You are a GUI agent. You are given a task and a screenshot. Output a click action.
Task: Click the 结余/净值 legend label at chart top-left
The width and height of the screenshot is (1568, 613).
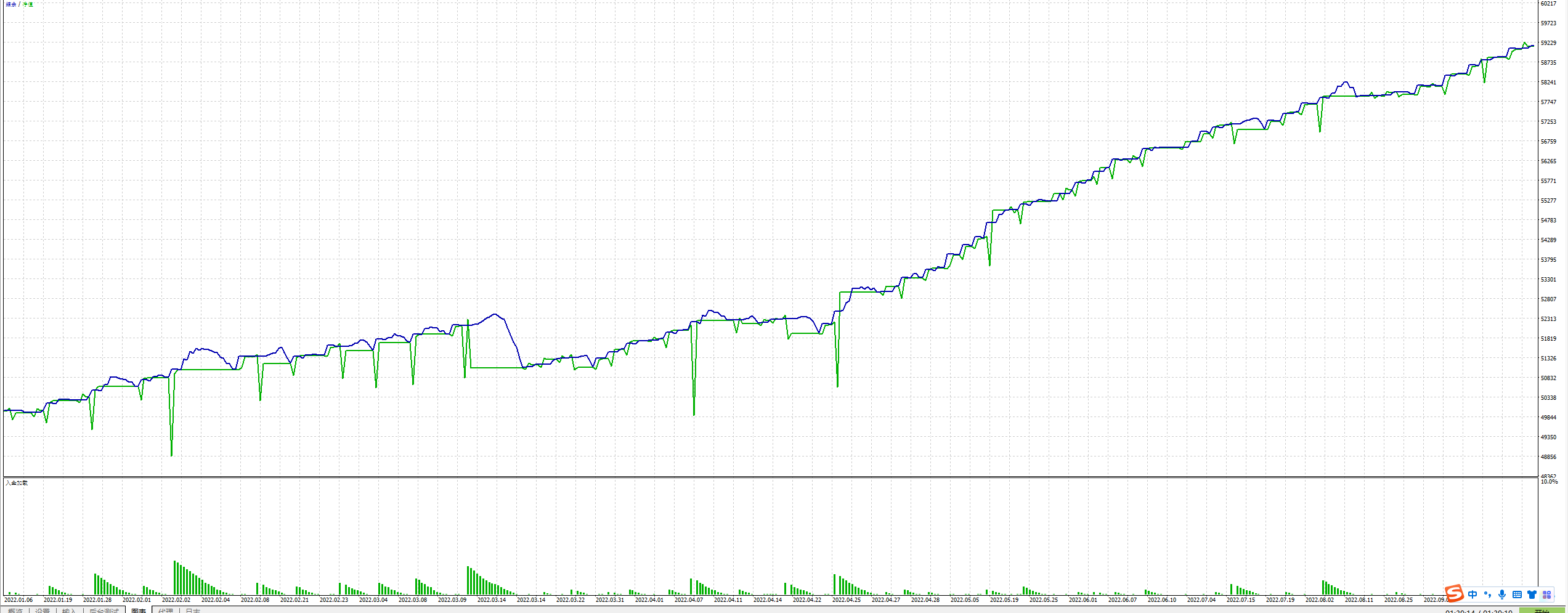point(19,4)
